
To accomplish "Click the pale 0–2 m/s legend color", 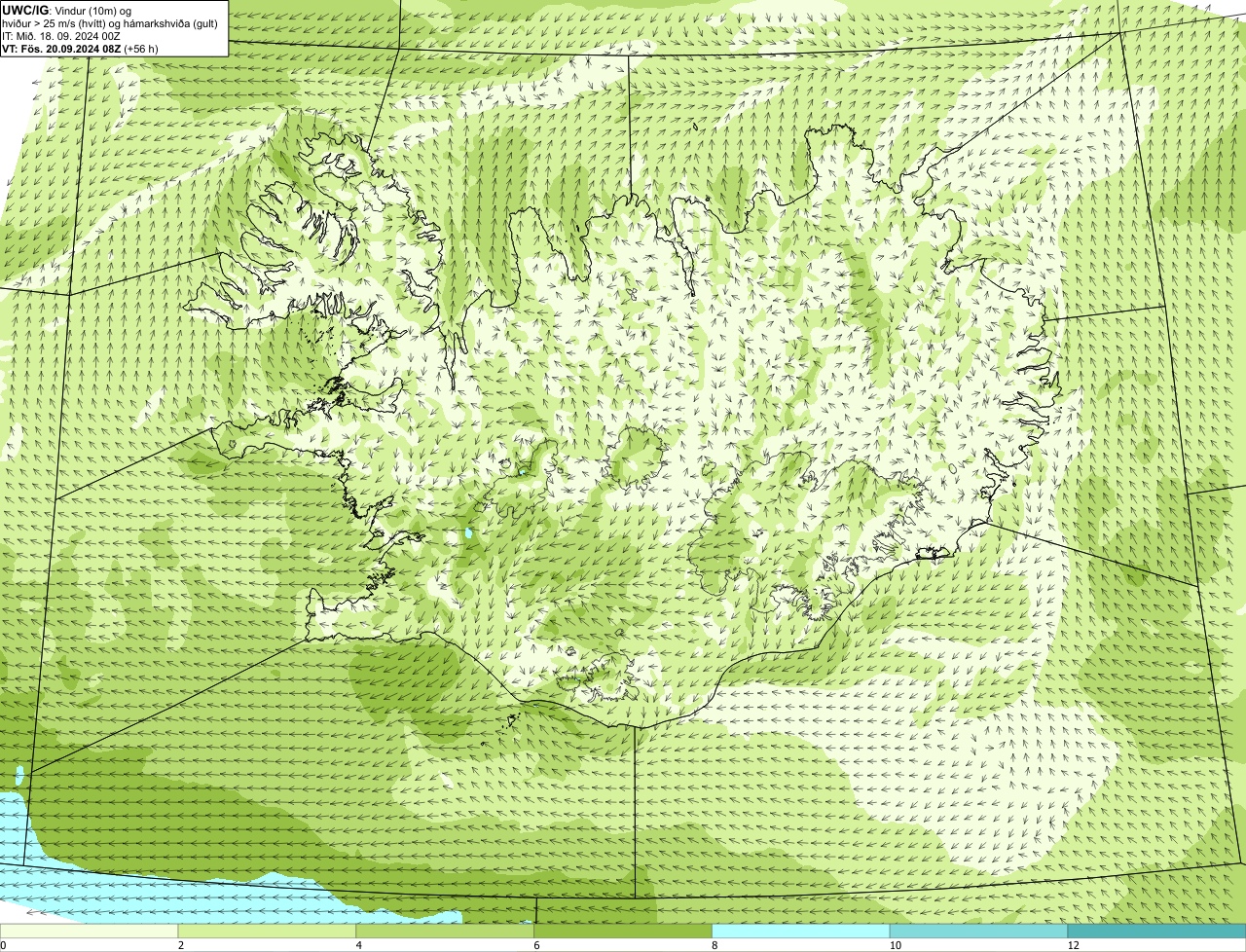I will pos(90,931).
